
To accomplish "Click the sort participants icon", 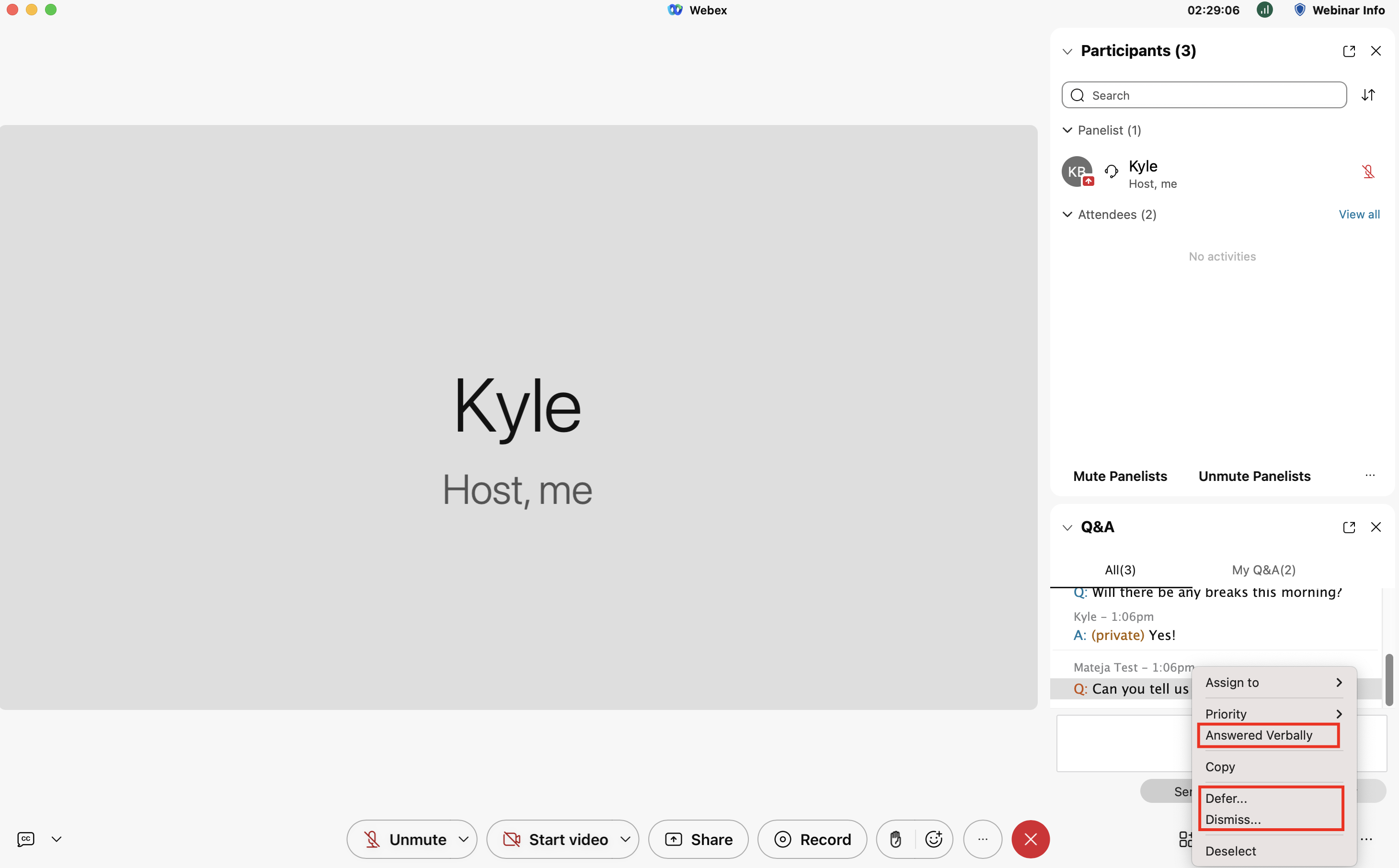I will [1368, 95].
